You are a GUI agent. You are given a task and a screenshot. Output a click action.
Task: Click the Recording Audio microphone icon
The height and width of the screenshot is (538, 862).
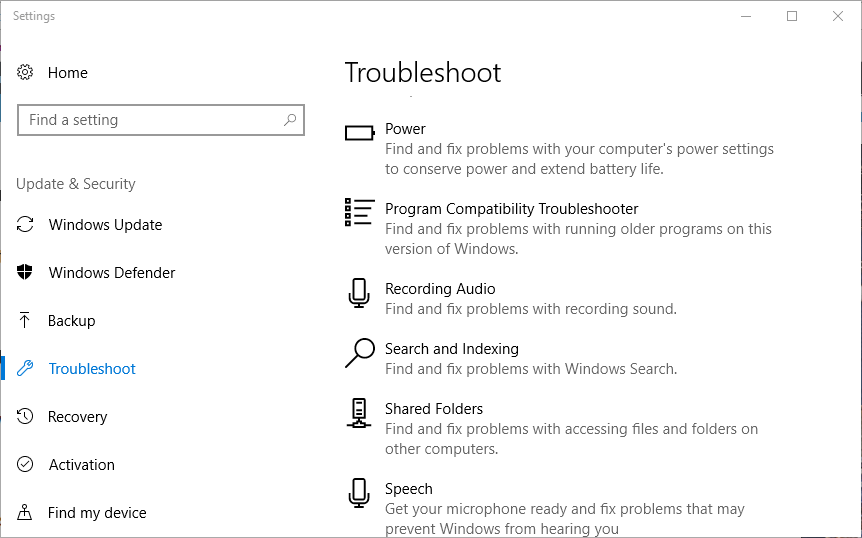click(359, 293)
